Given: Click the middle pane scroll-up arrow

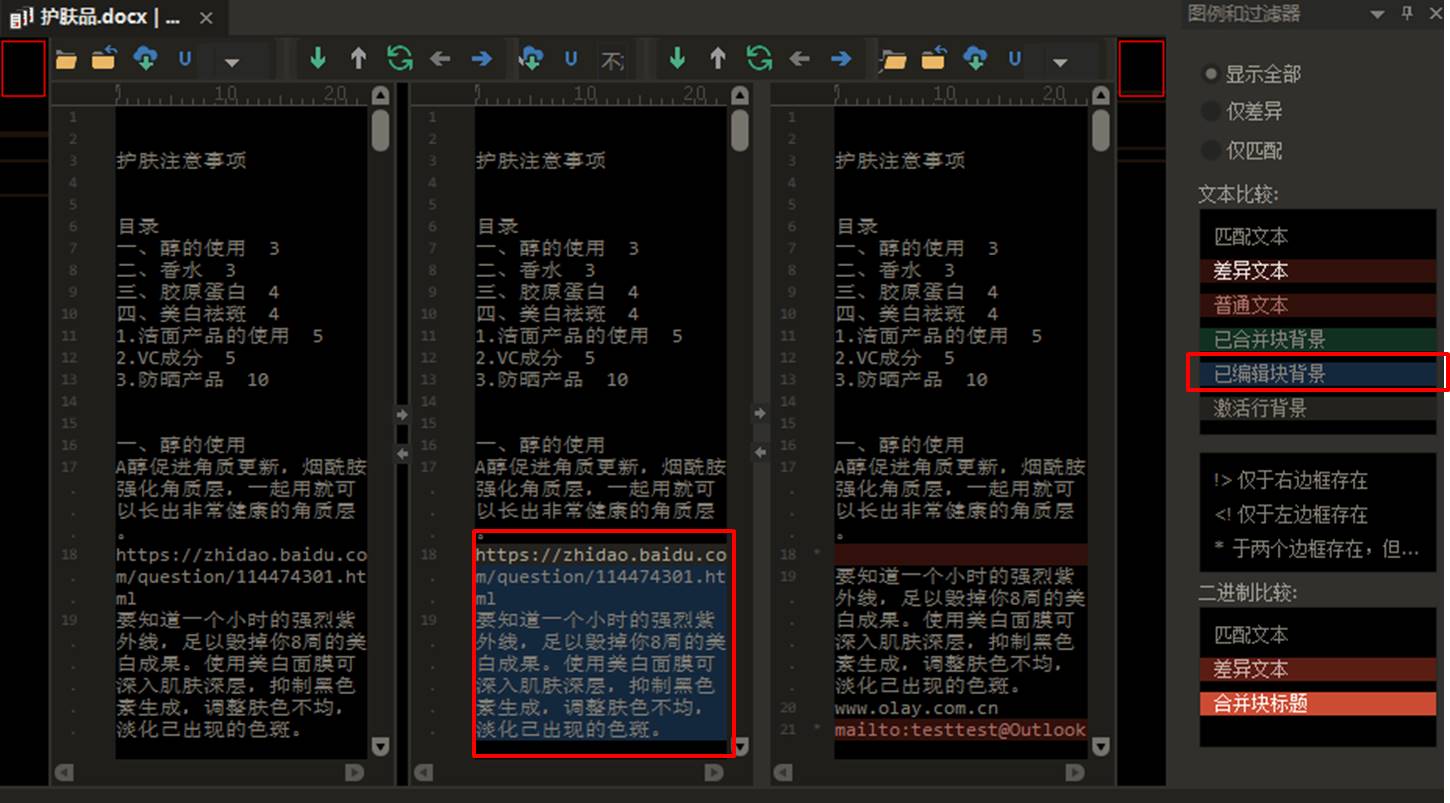Looking at the screenshot, I should tap(739, 96).
